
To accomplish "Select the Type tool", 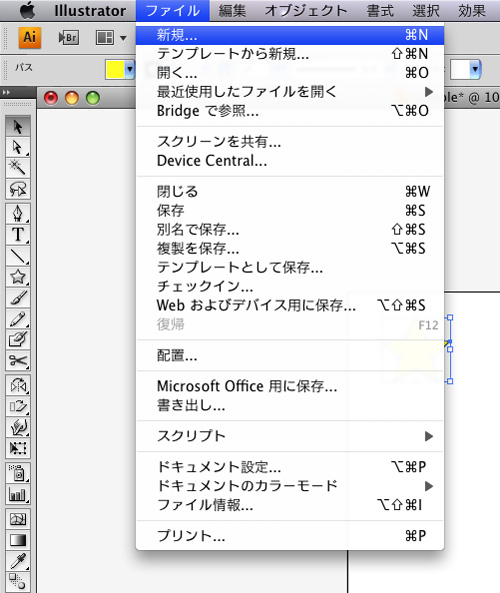I will click(x=18, y=235).
